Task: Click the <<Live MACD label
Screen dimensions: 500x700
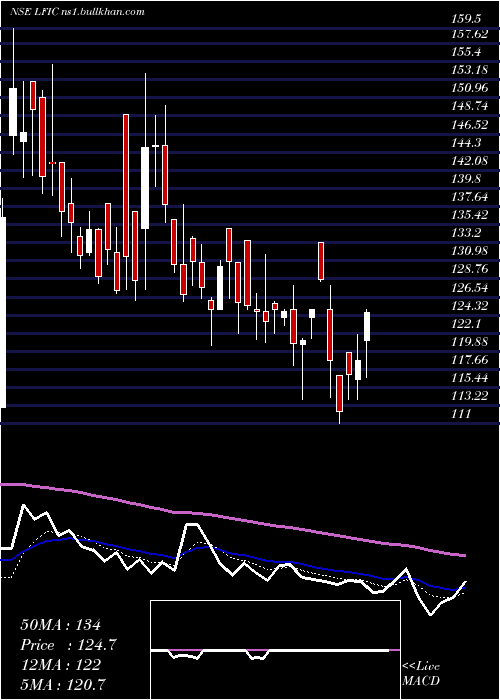Action: click(x=421, y=674)
